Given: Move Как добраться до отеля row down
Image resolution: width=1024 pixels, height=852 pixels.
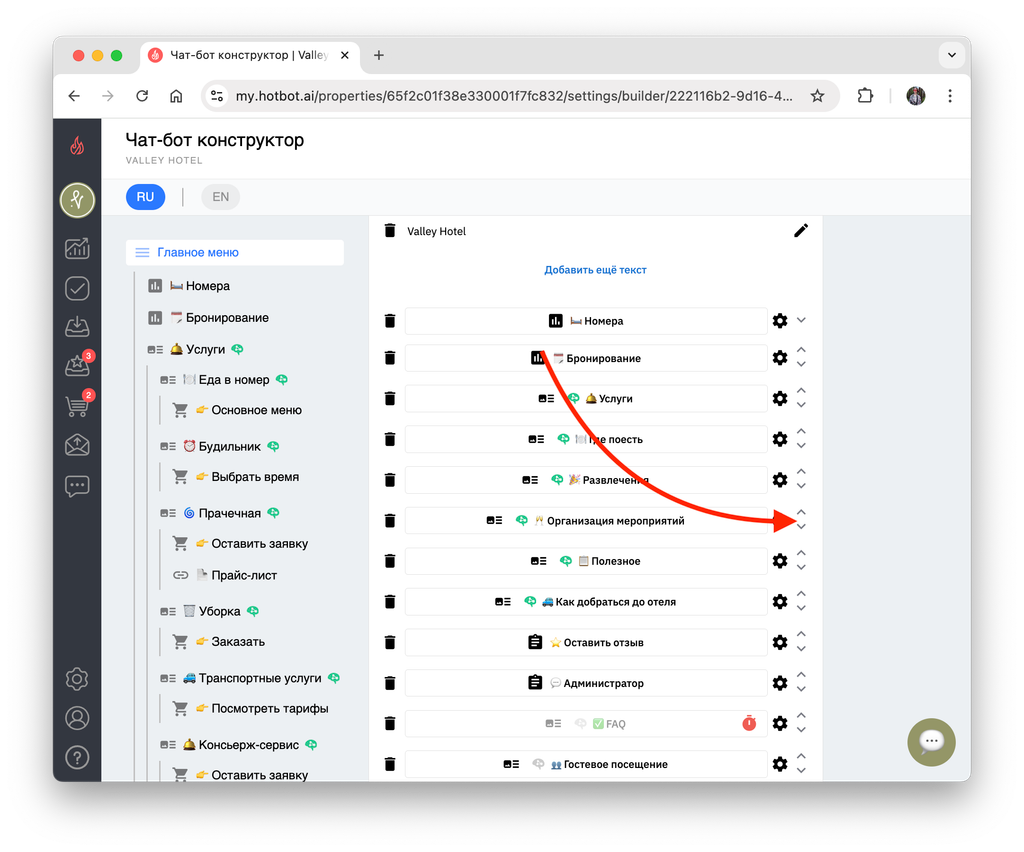Looking at the screenshot, I should [x=801, y=608].
